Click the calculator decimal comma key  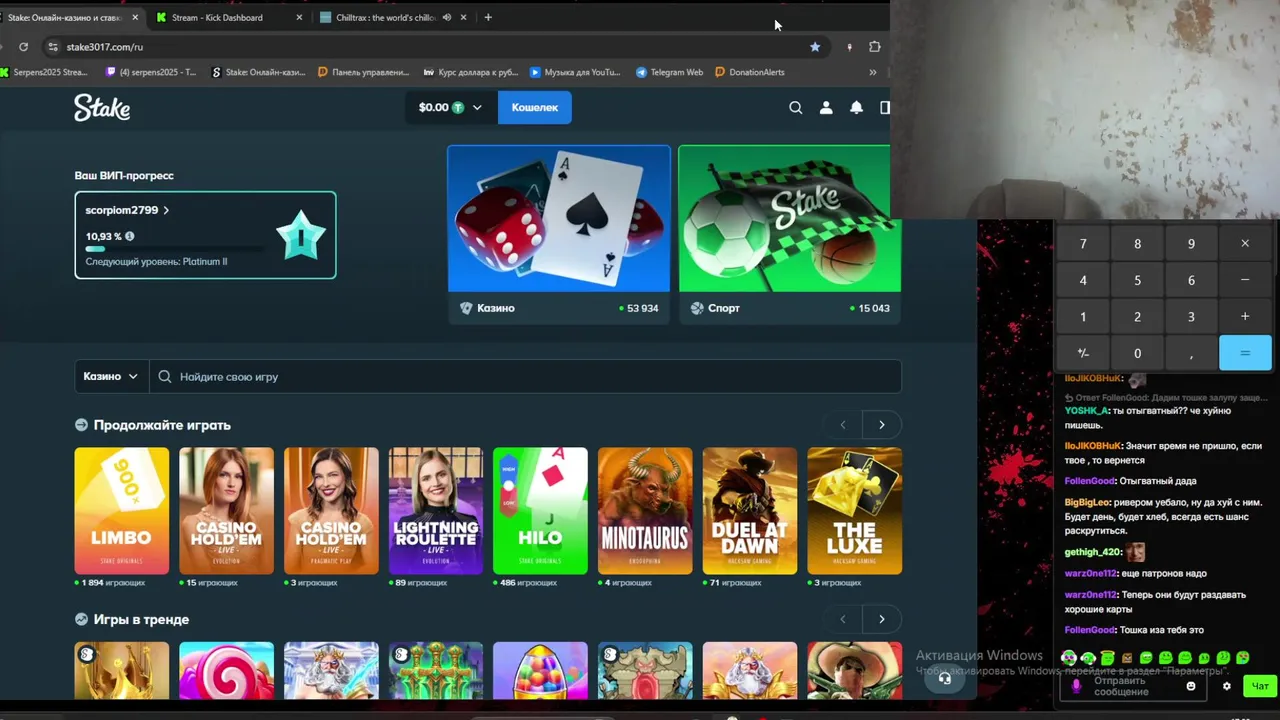1191,353
